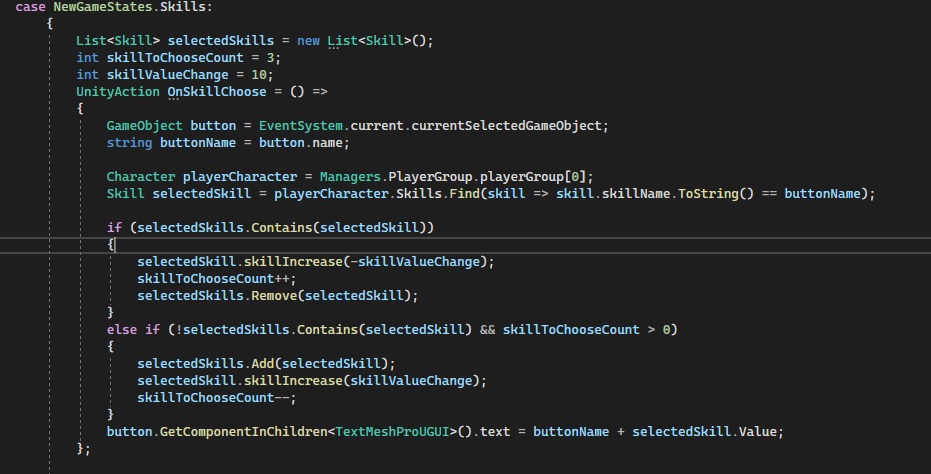Click the 'Find' method call
Viewport: 931px width, 474px height.
click(x=464, y=194)
